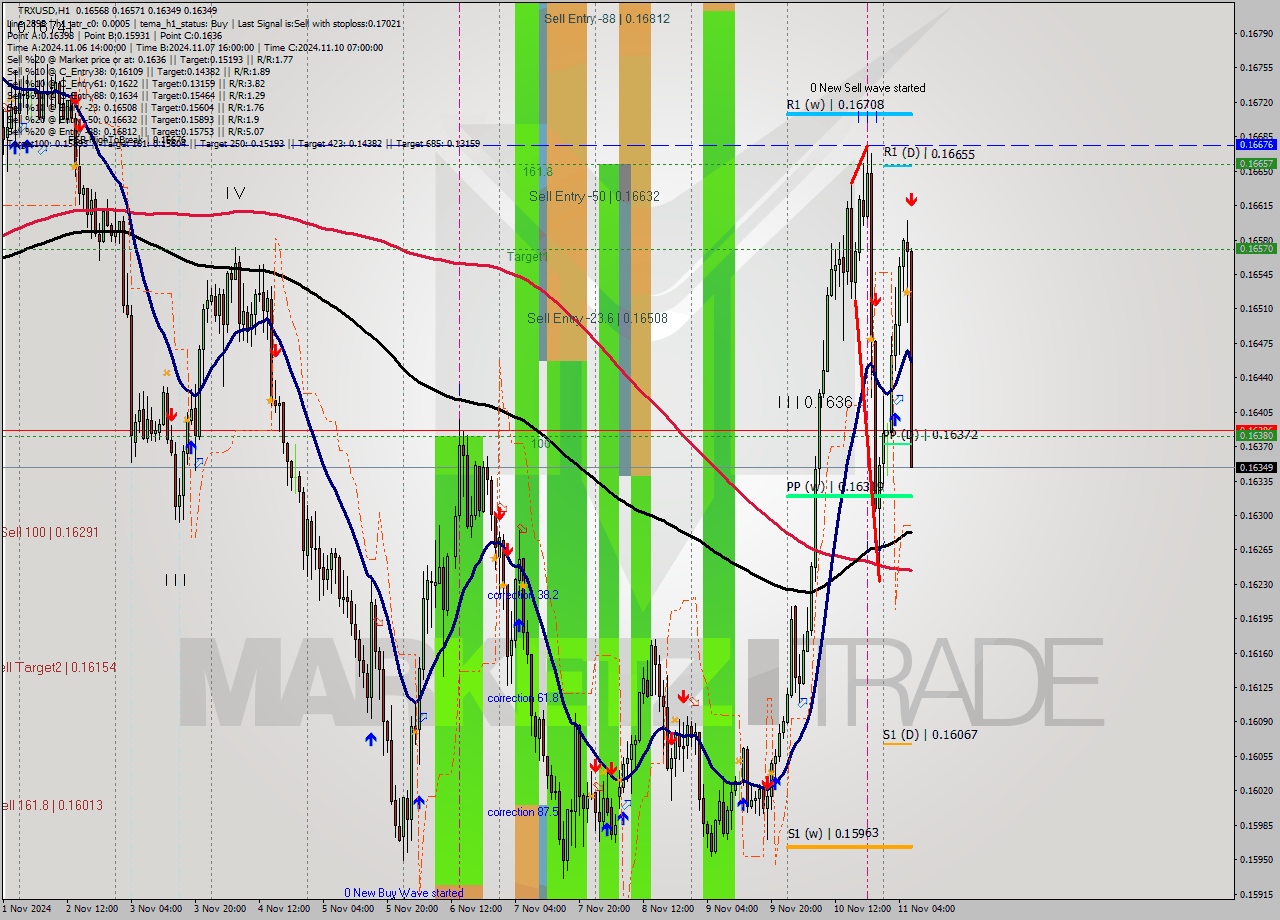The image size is (1280, 920).
Task: Click '8 Nov 12:00' on the time axis
Action: tap(668, 909)
